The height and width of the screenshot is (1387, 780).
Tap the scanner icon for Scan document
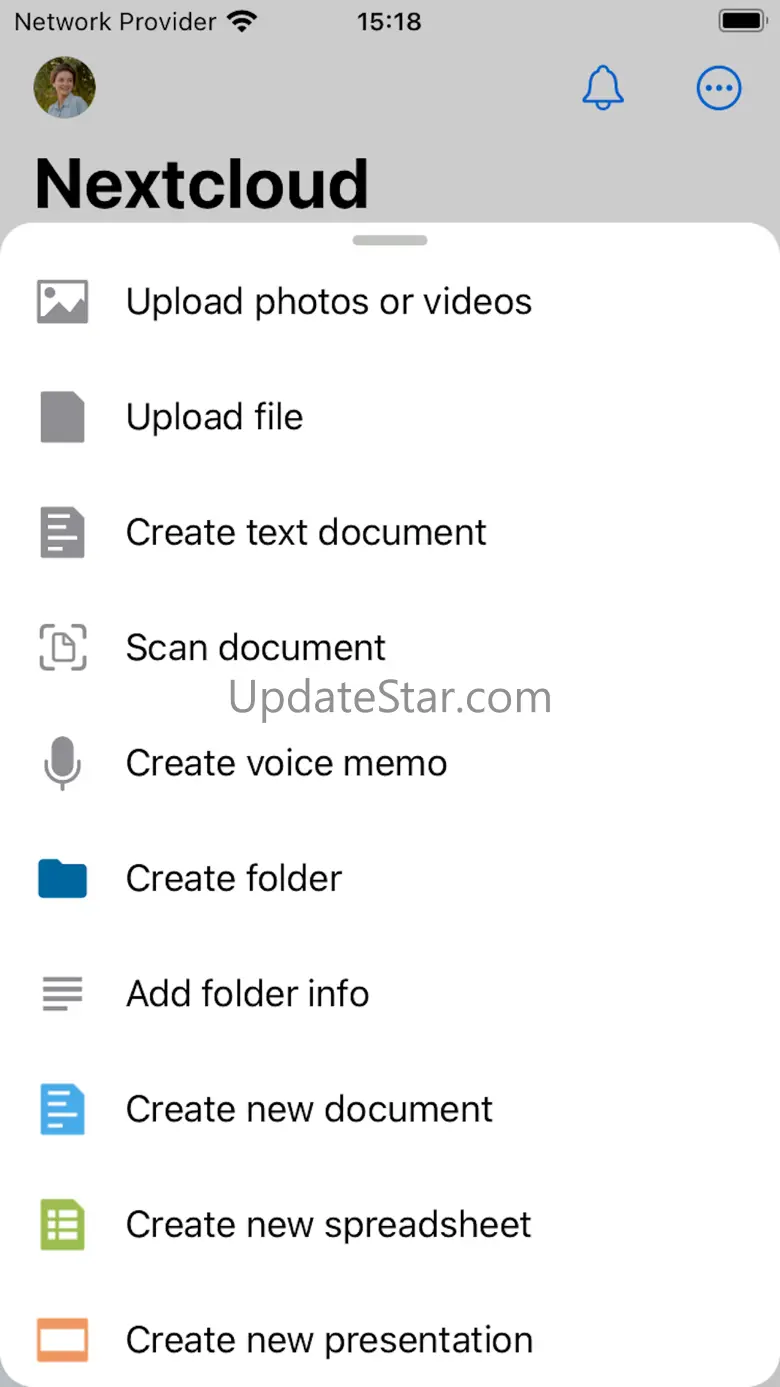[62, 647]
